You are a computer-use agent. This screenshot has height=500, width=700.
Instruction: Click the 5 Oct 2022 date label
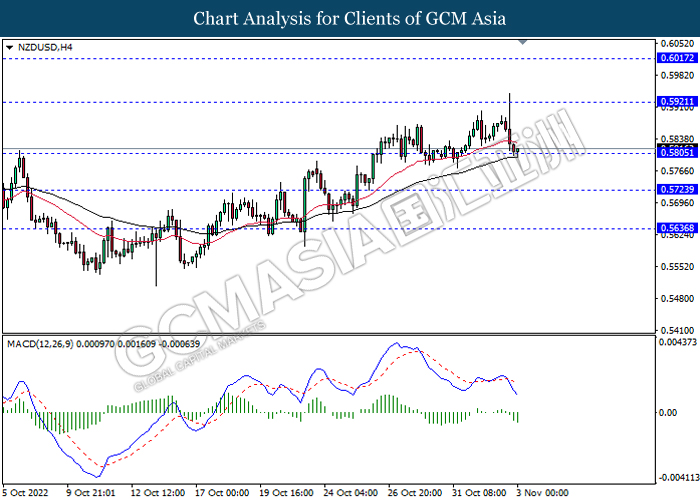click(x=25, y=493)
